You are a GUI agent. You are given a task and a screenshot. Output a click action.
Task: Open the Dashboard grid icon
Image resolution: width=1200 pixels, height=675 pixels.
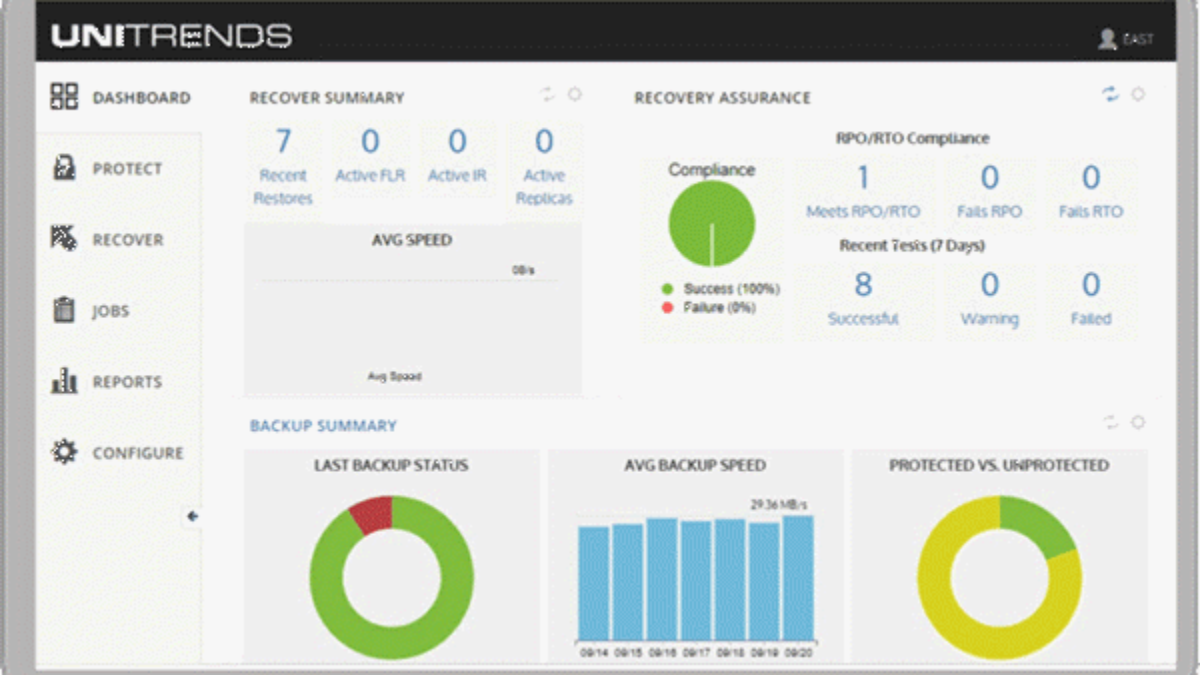pos(64,97)
